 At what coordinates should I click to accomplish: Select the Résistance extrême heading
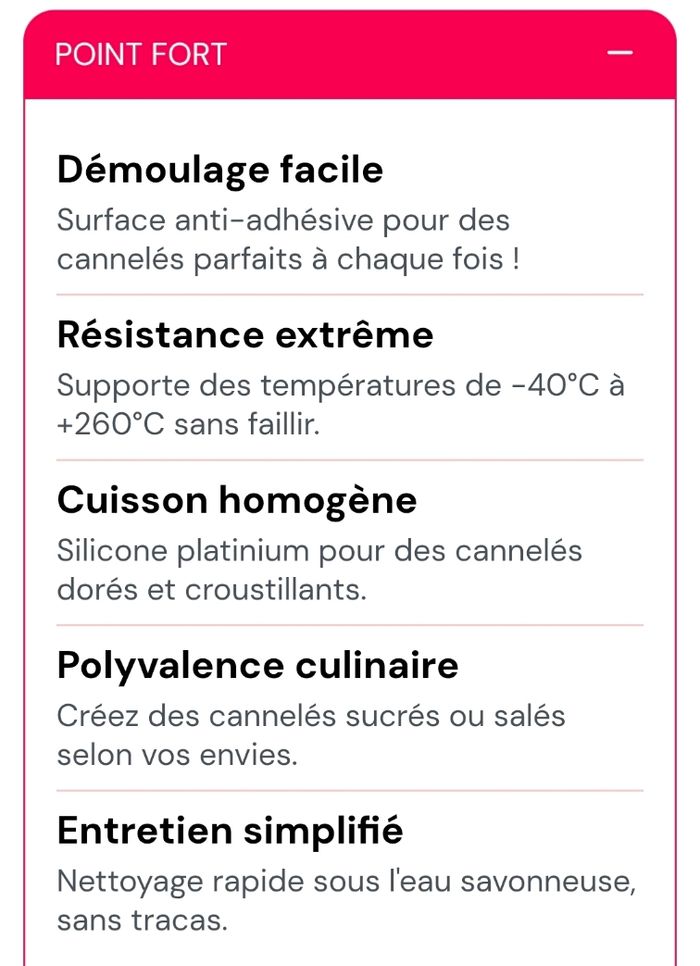pos(245,334)
